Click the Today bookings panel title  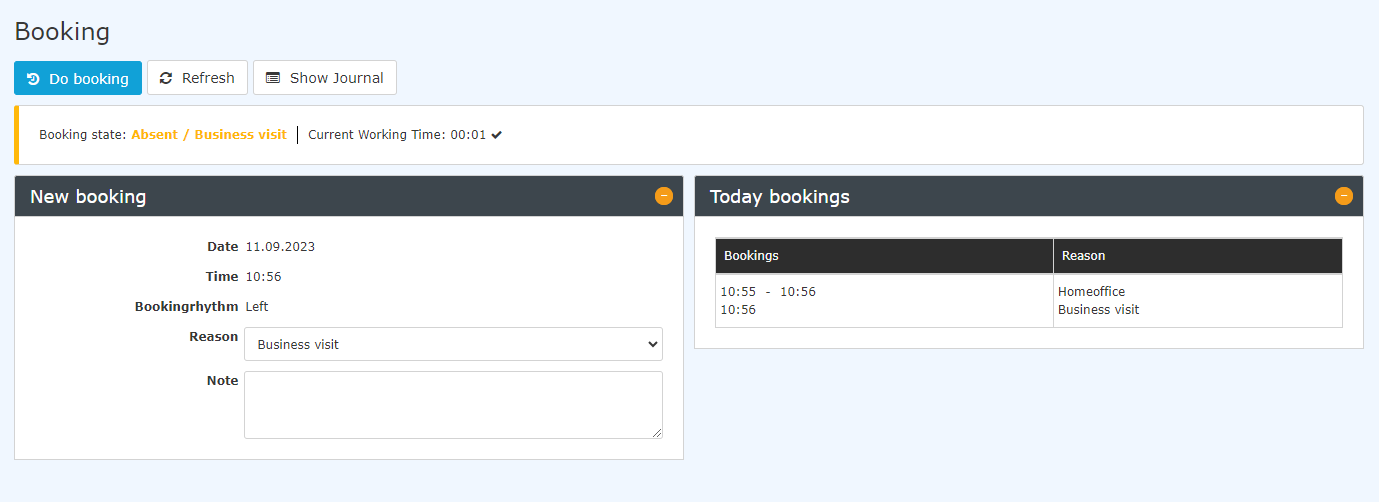pyautogui.click(x=780, y=197)
